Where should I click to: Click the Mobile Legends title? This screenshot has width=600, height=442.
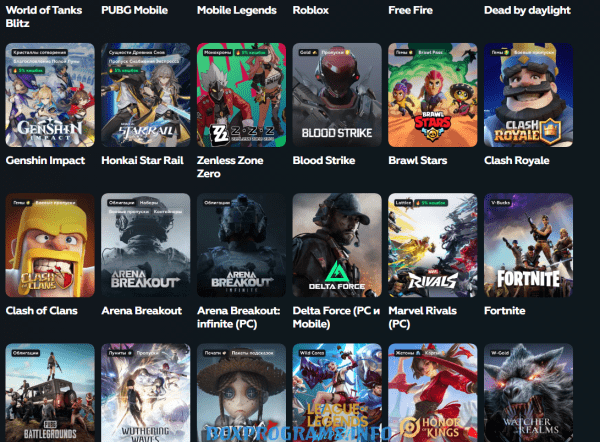tap(236, 10)
